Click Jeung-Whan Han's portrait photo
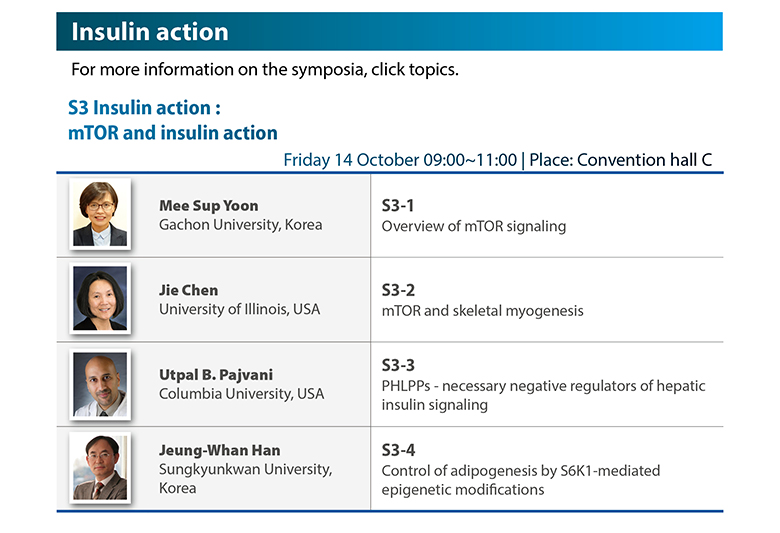Screen dimensions: 780x533 (x=100, y=468)
